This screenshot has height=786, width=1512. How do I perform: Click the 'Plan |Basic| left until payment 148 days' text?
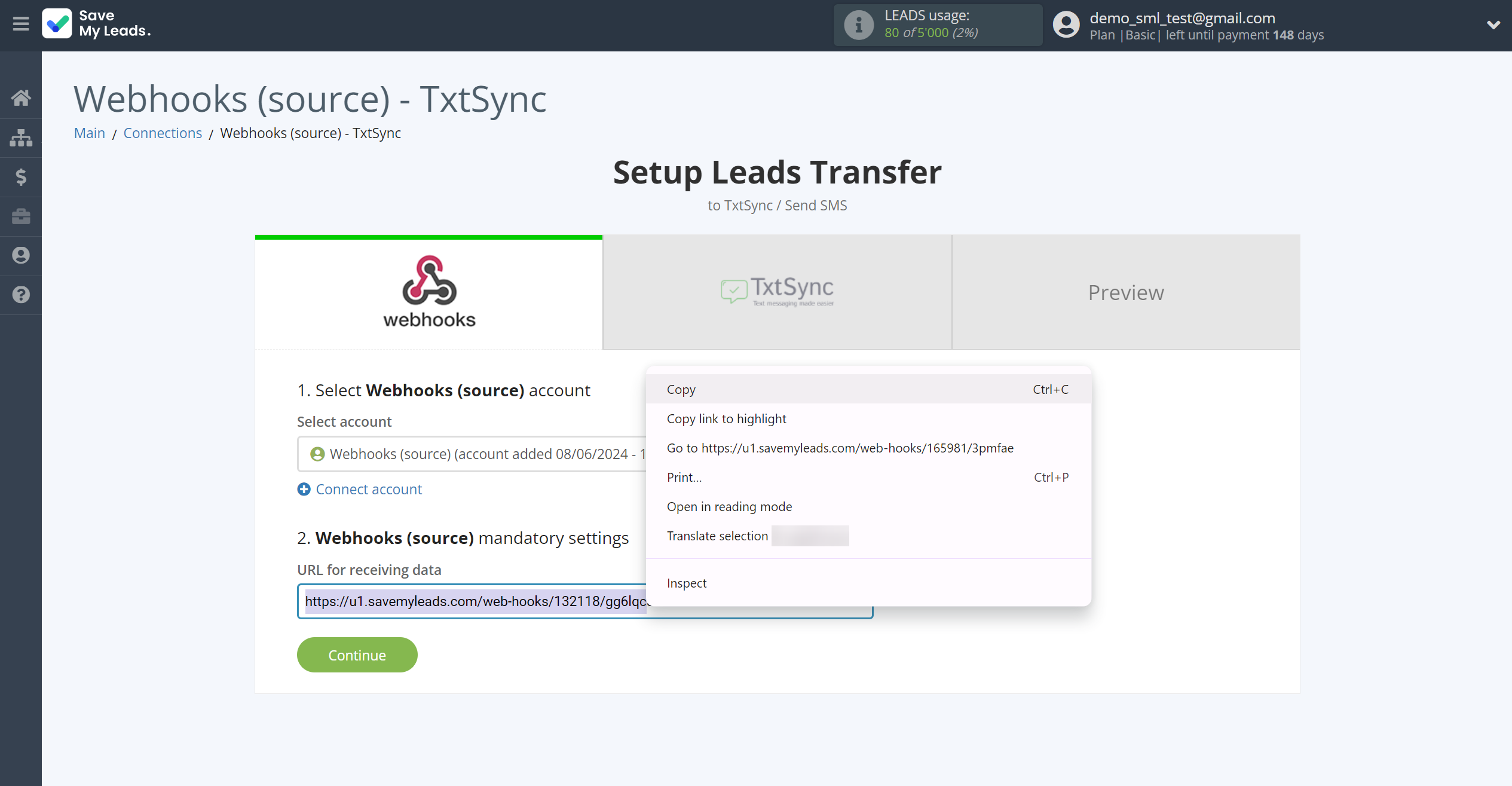click(1206, 35)
